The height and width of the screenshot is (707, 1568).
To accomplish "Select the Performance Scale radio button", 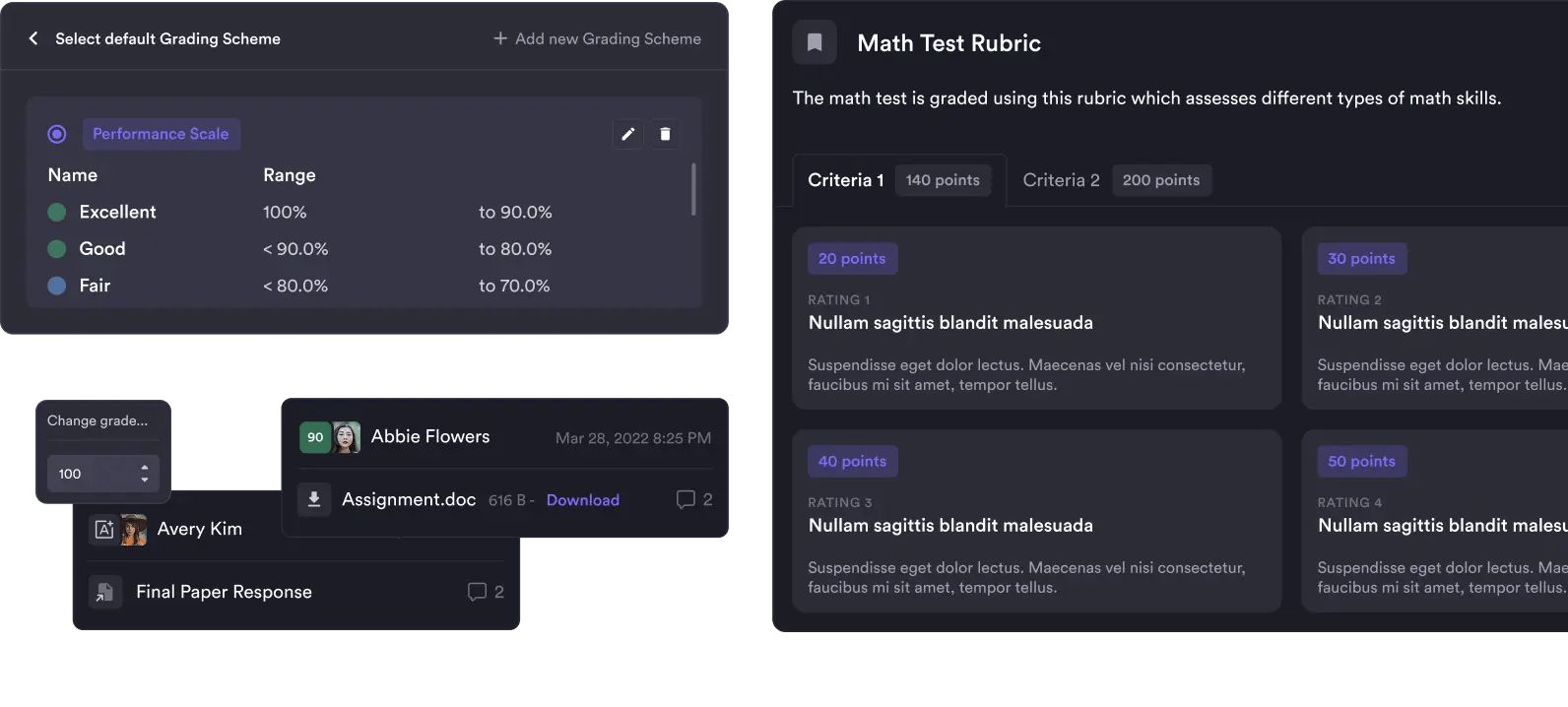I will [57, 134].
